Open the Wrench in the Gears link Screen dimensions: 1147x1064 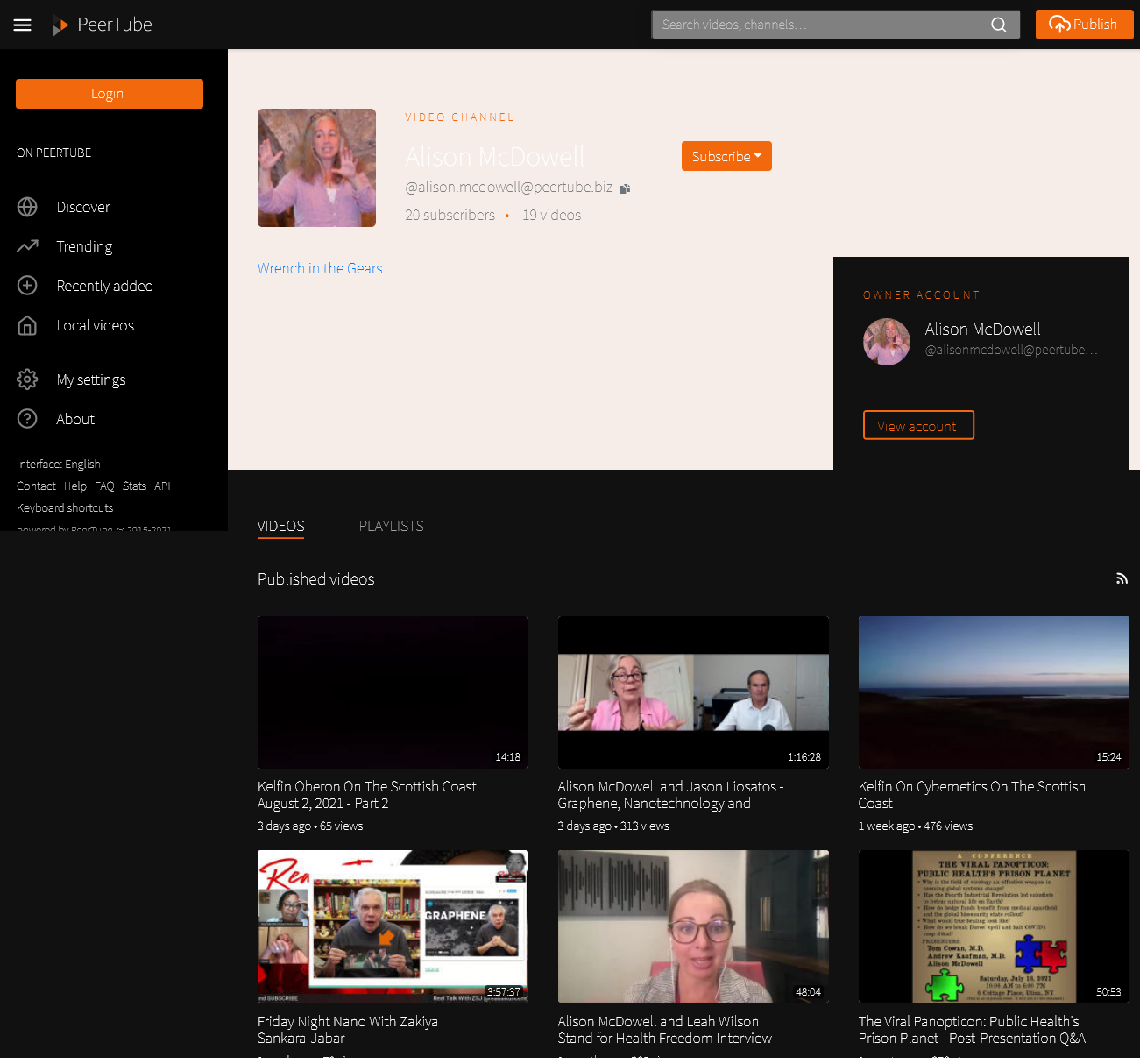320,268
